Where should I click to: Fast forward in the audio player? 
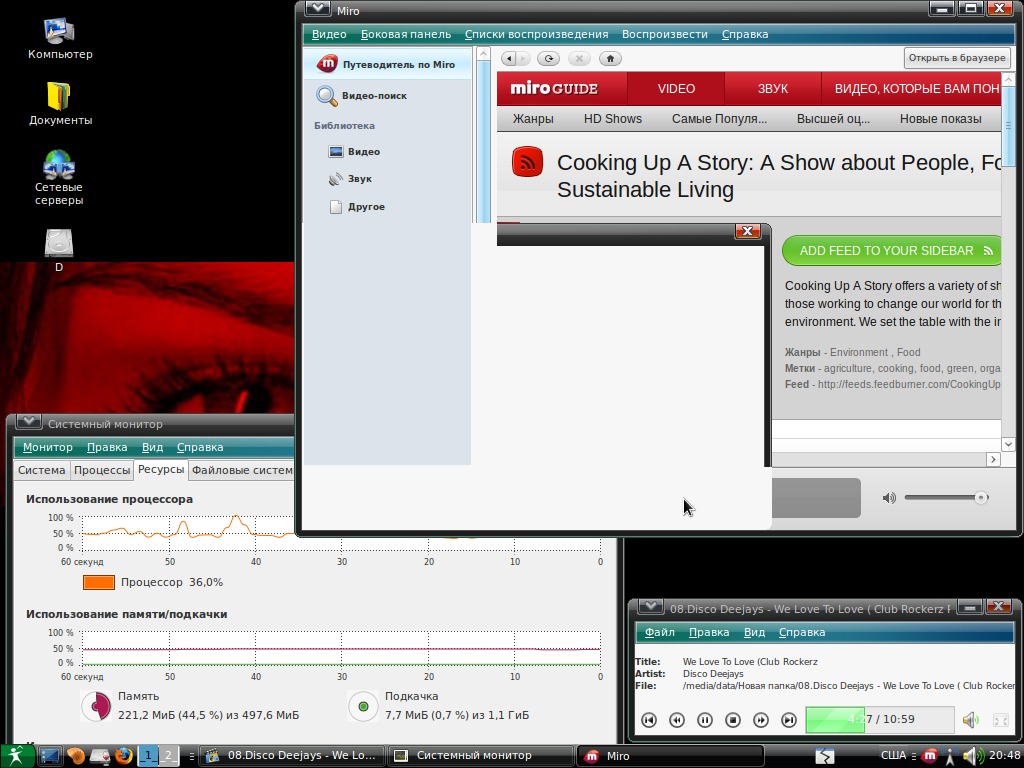coord(761,720)
